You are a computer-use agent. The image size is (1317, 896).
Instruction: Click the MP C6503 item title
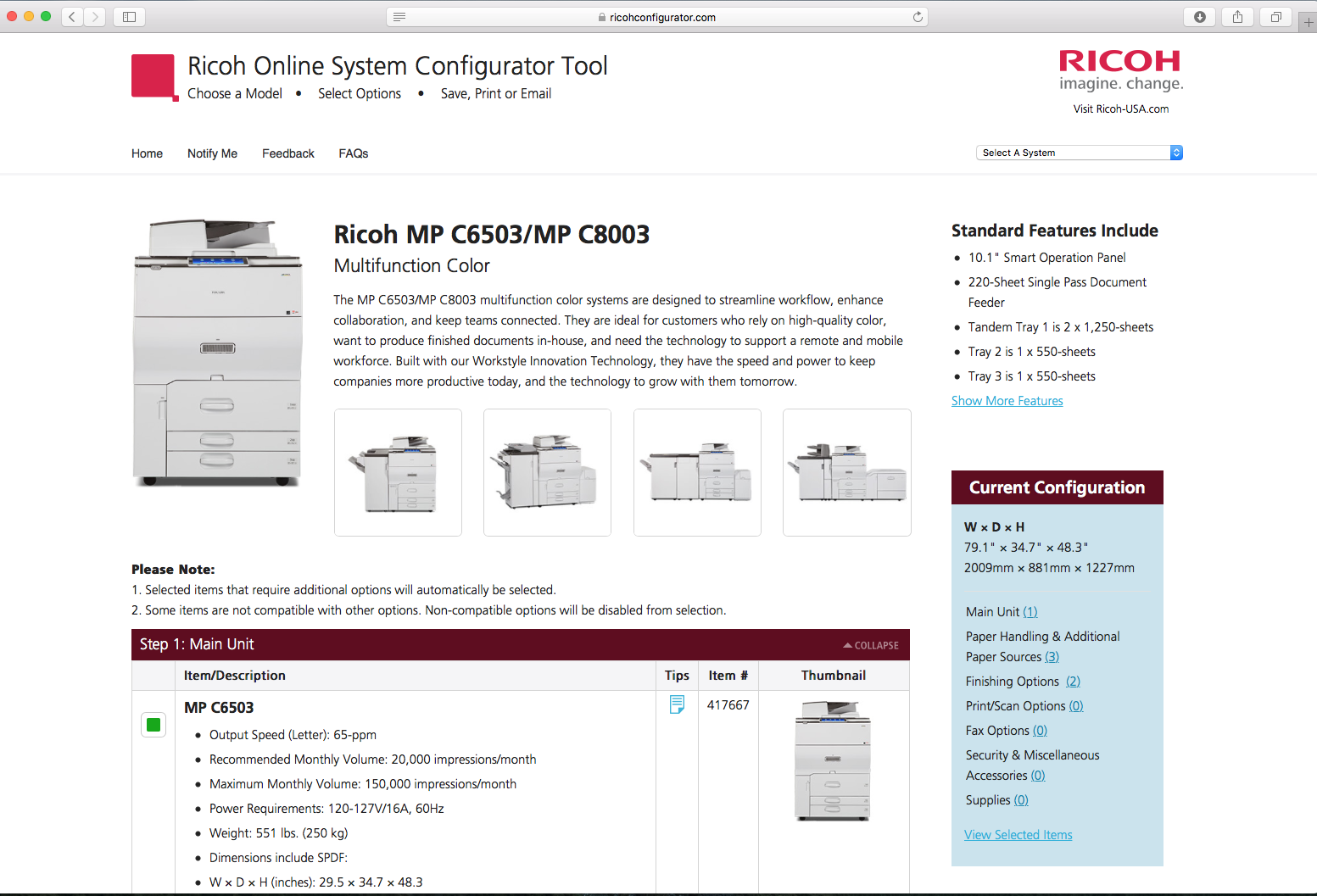219,708
